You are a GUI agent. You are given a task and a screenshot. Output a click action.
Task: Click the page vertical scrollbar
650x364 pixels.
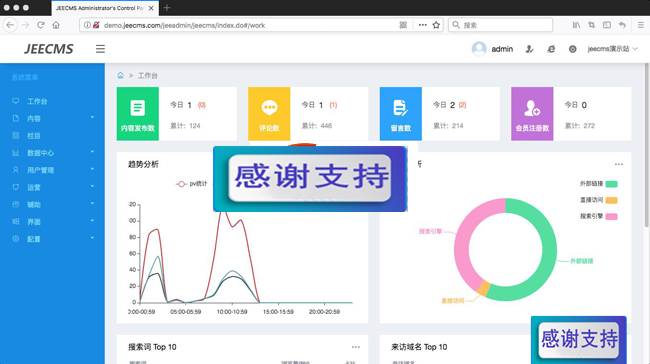coord(647,145)
